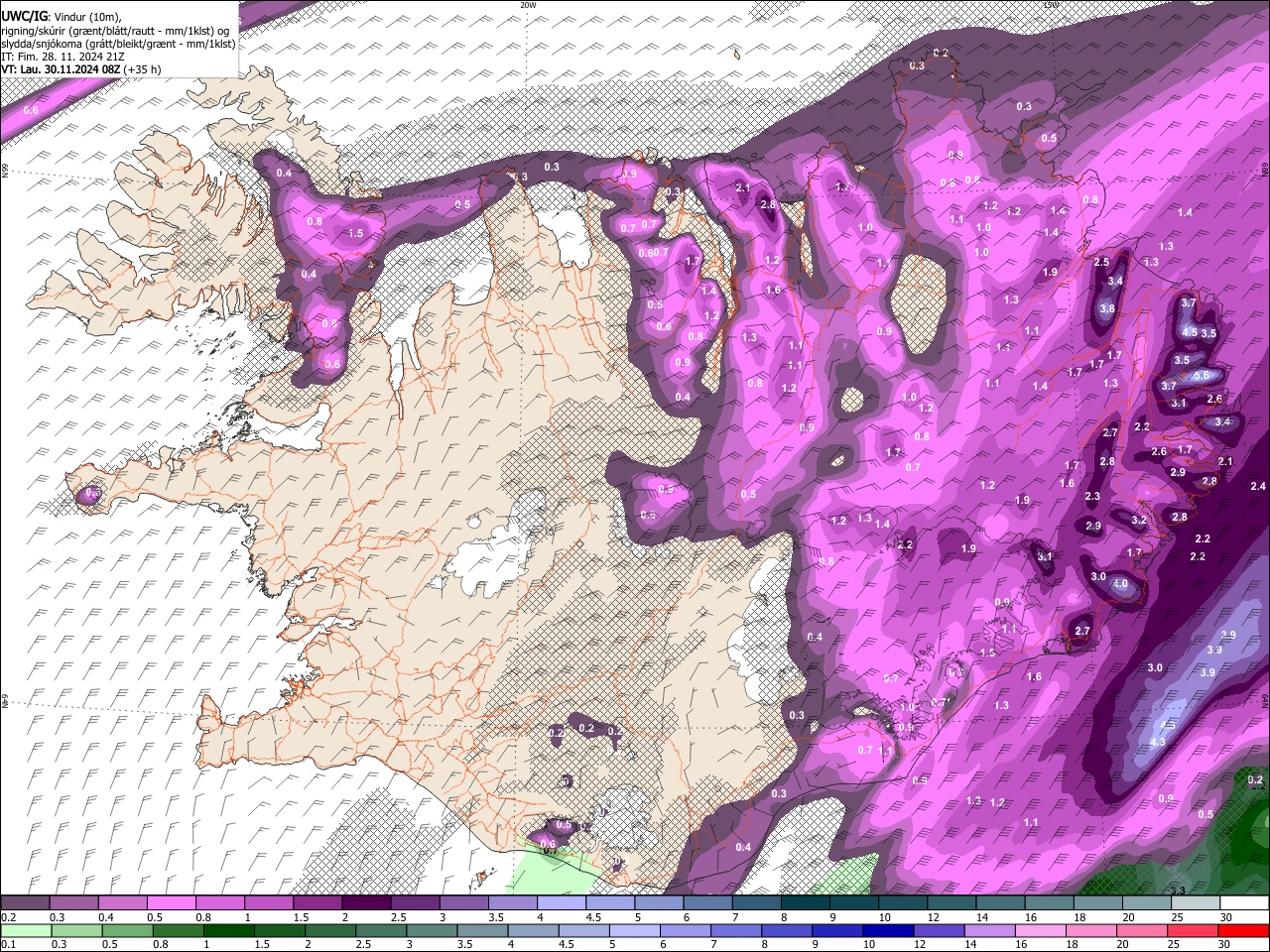Click the '0.1' label on the lower legend
The height and width of the screenshot is (952, 1270).
pos(8,945)
